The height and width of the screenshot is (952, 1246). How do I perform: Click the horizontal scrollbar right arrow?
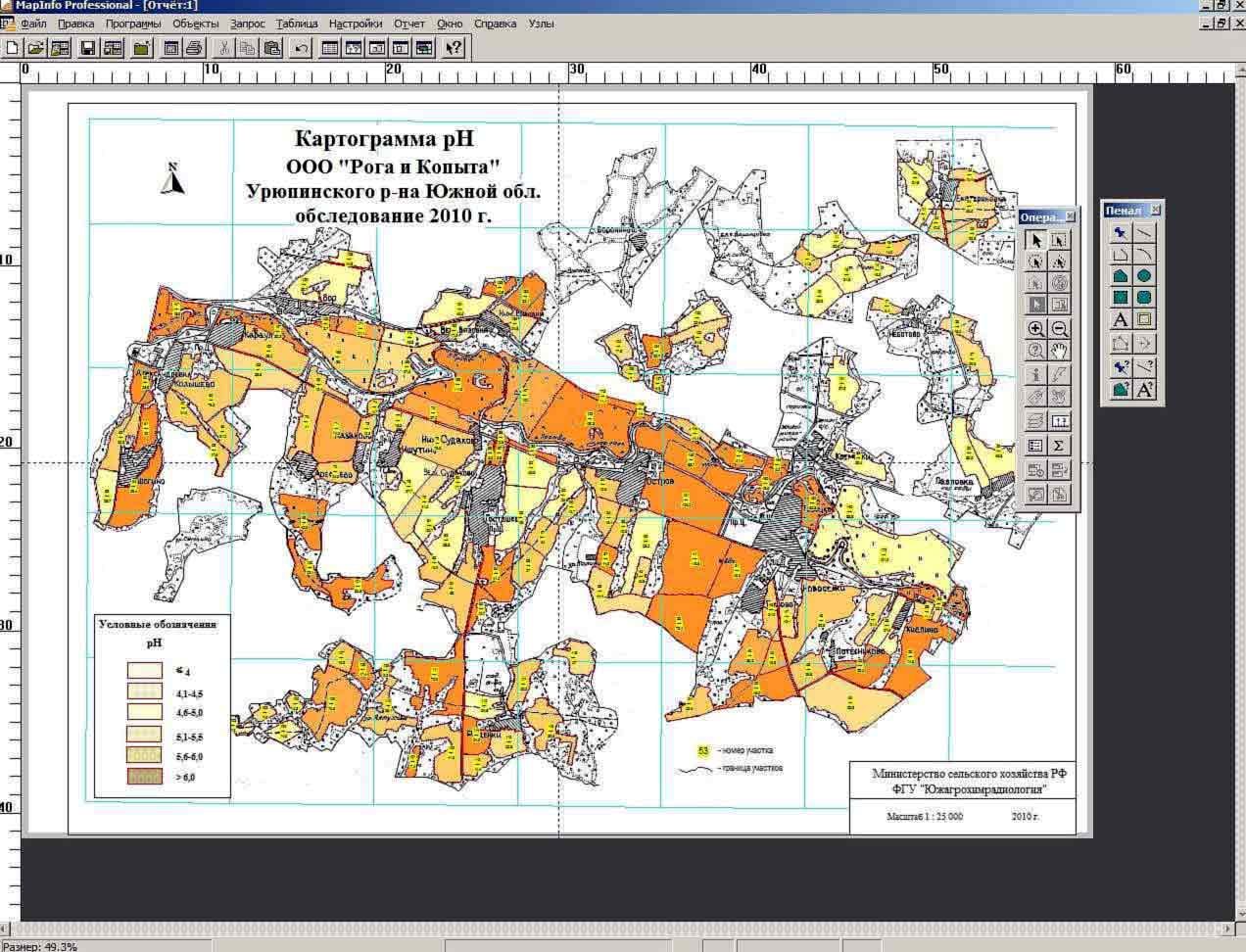point(1228,928)
